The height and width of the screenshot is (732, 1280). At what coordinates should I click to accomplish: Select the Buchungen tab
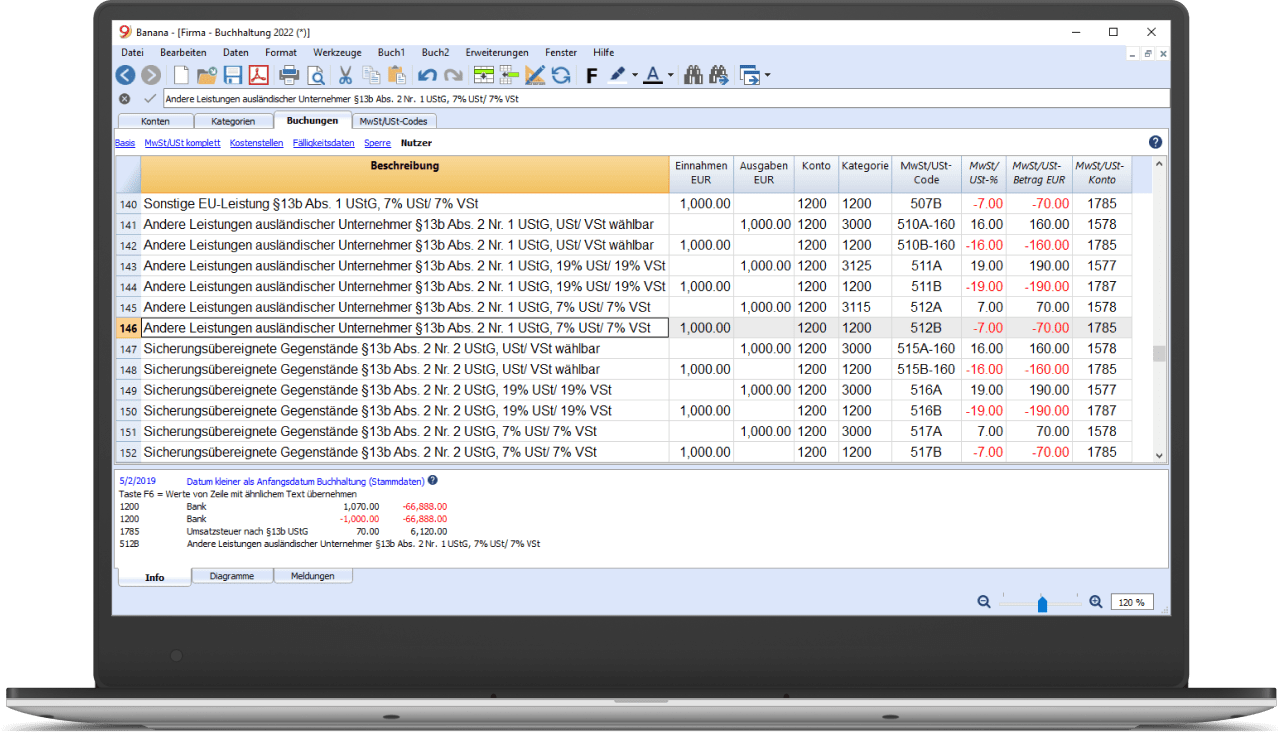(312, 120)
